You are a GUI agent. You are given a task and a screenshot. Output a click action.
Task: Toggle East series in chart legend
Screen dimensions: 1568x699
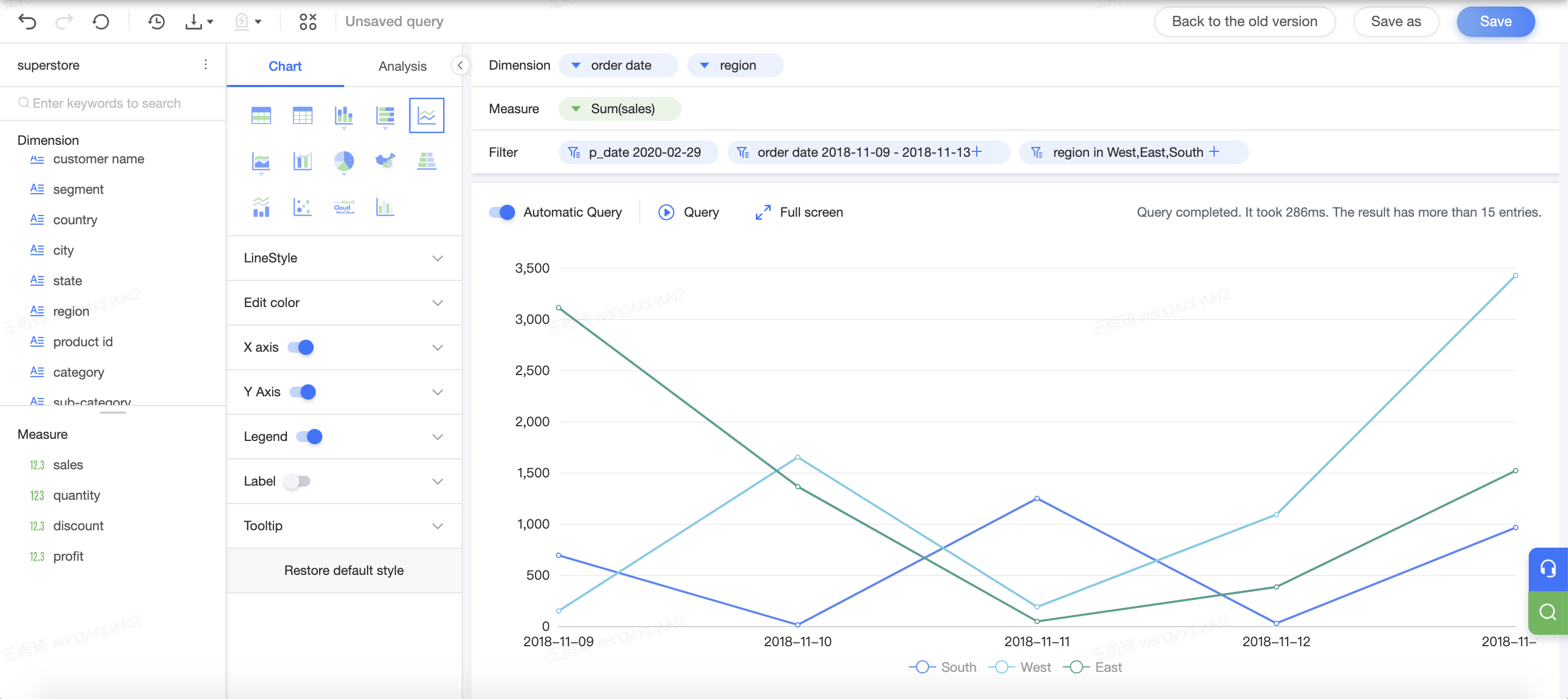click(x=1093, y=667)
